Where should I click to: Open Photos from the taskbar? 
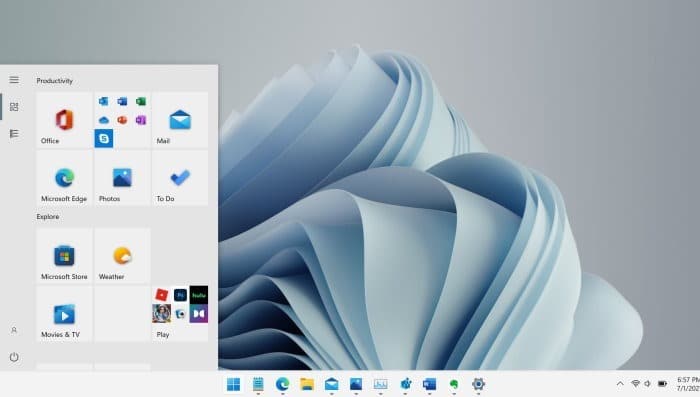click(x=356, y=384)
